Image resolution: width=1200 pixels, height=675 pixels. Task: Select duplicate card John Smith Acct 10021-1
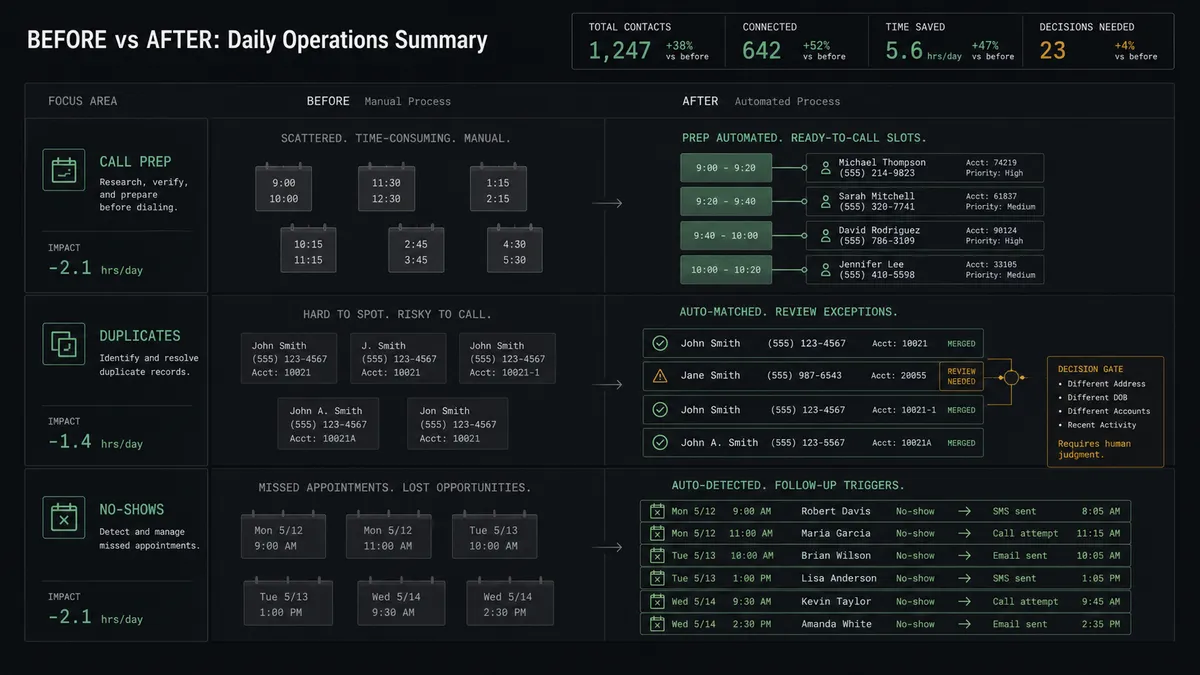point(507,359)
